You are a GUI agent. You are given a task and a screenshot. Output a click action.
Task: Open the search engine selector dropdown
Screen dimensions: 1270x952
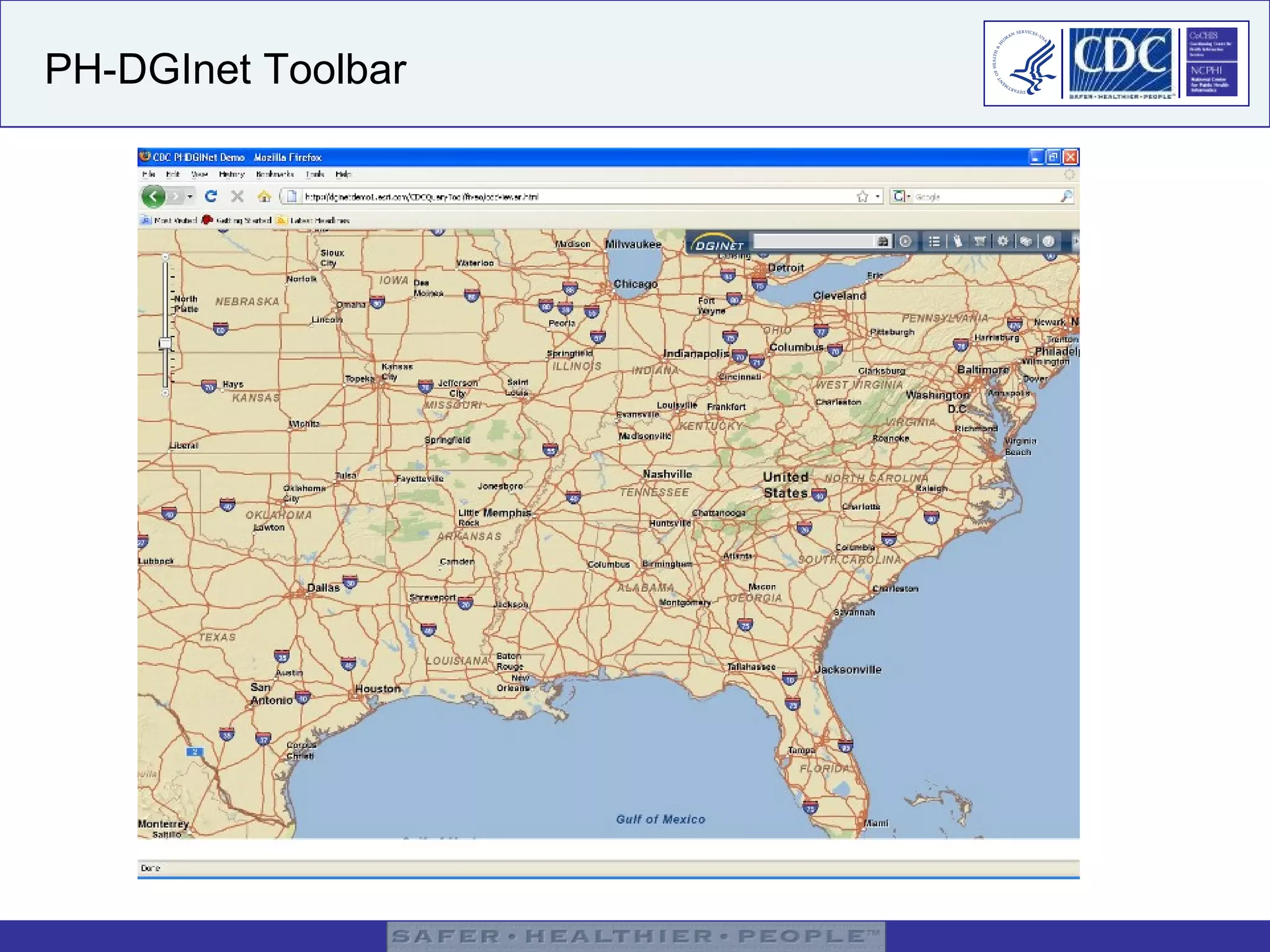901,196
